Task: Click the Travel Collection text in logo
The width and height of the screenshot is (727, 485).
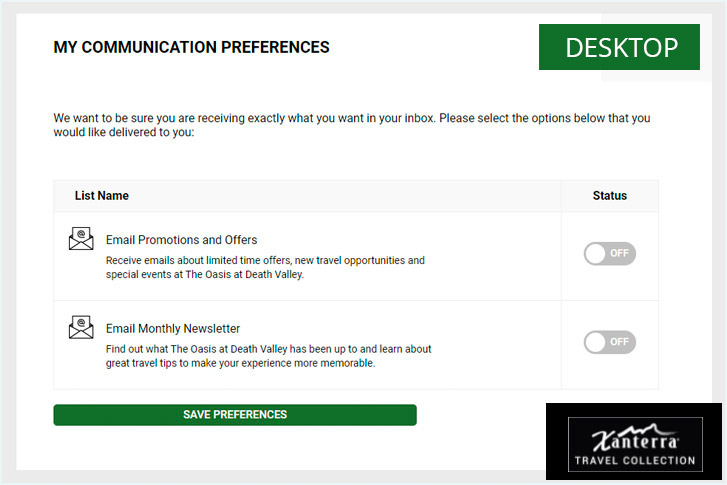Action: click(635, 460)
